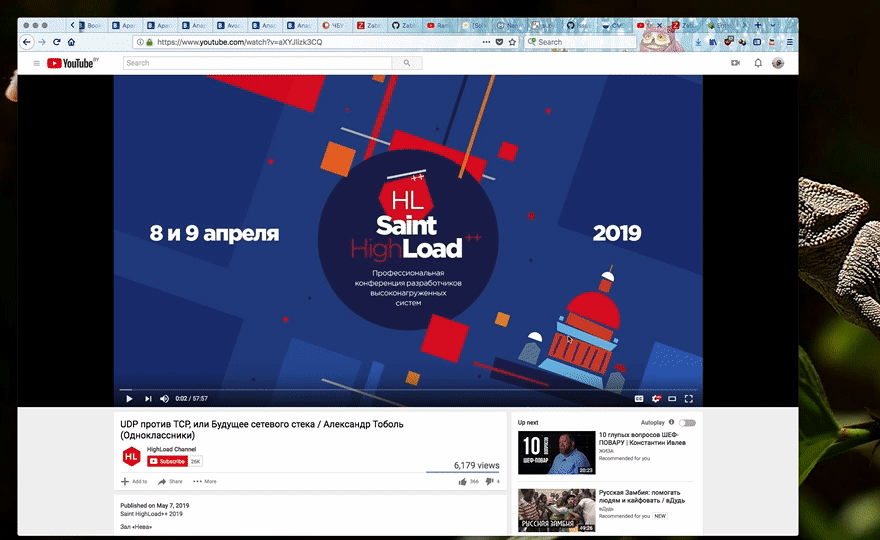Open HighLoad Channel link
The height and width of the screenshot is (540, 880).
click(x=171, y=449)
